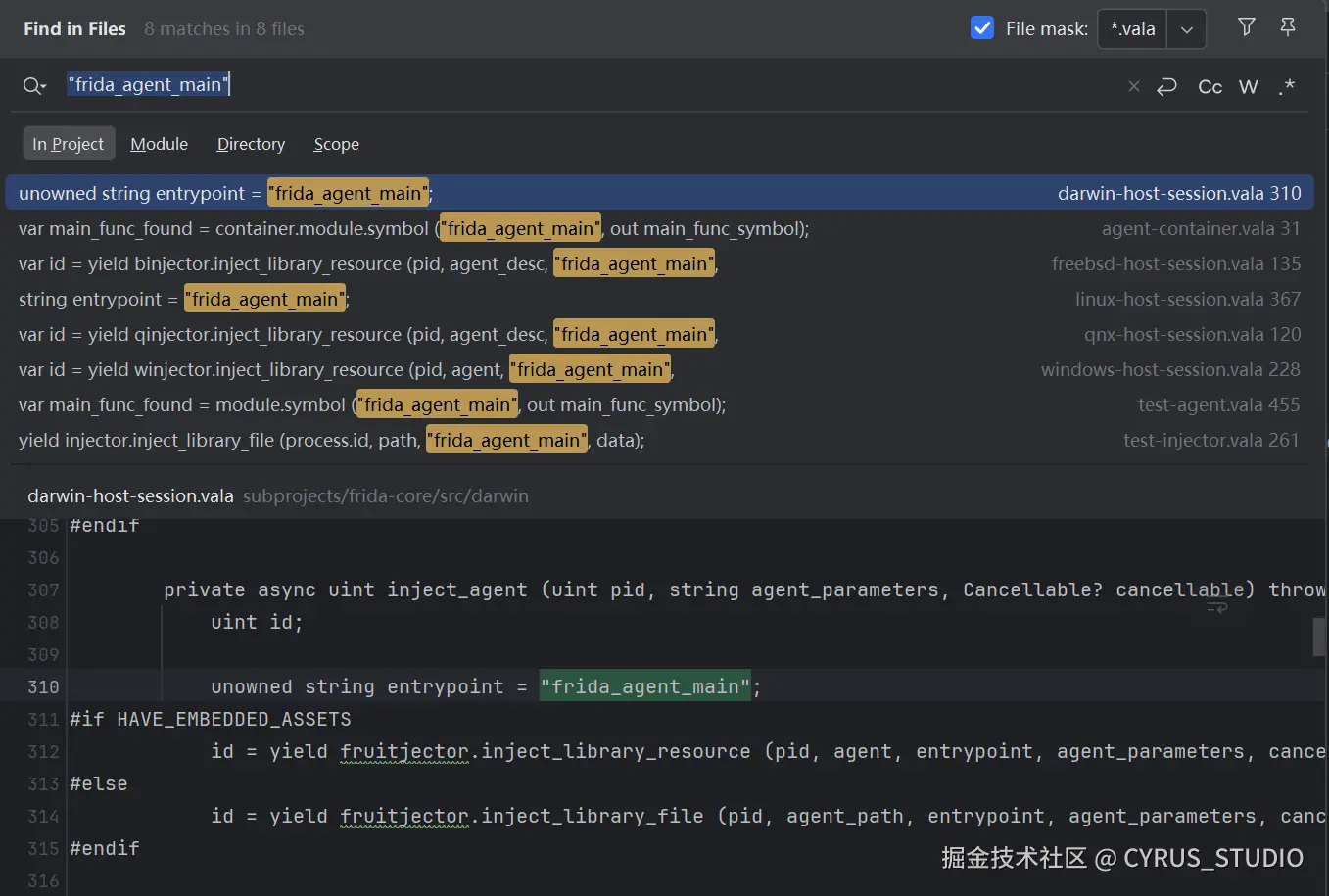Uncheck the File mask checkbox
This screenshot has width=1329, height=896.
[981, 28]
